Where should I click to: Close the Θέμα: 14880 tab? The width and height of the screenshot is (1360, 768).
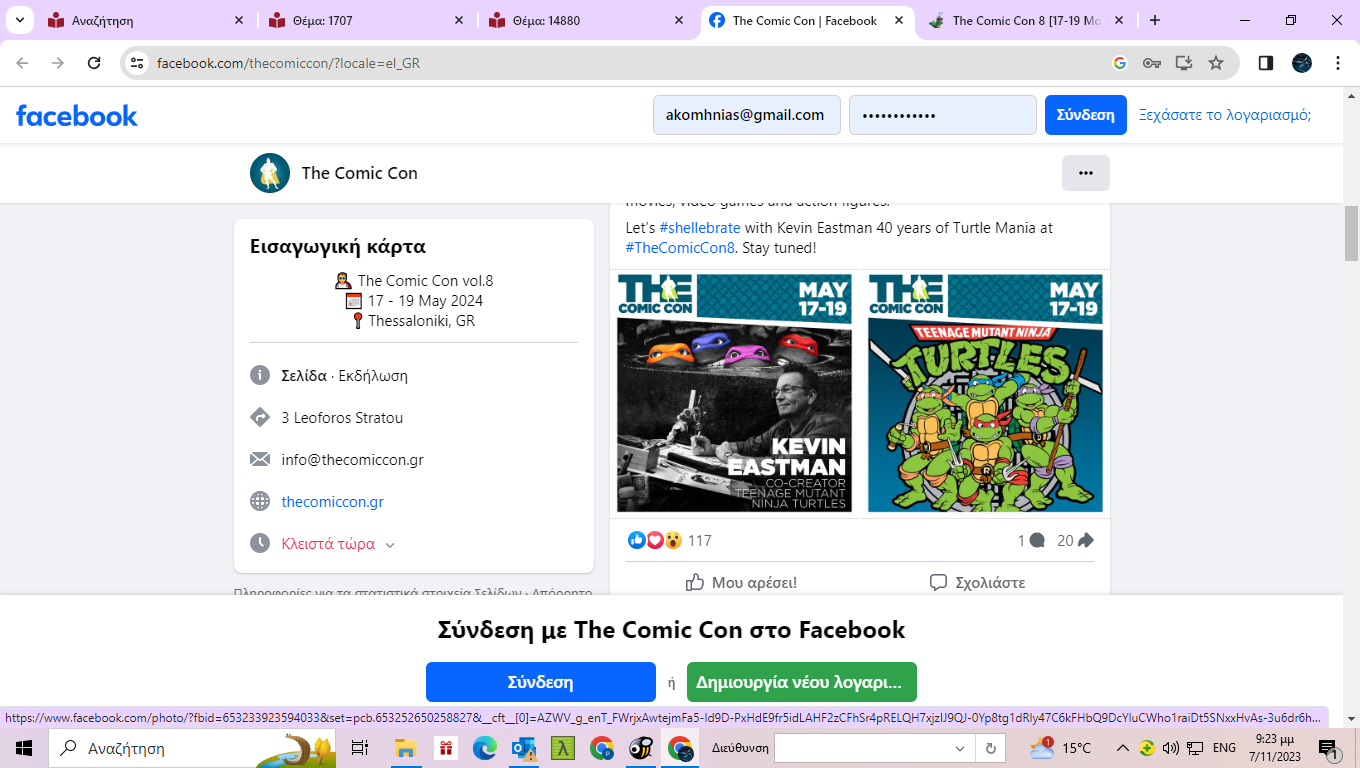pos(678,20)
